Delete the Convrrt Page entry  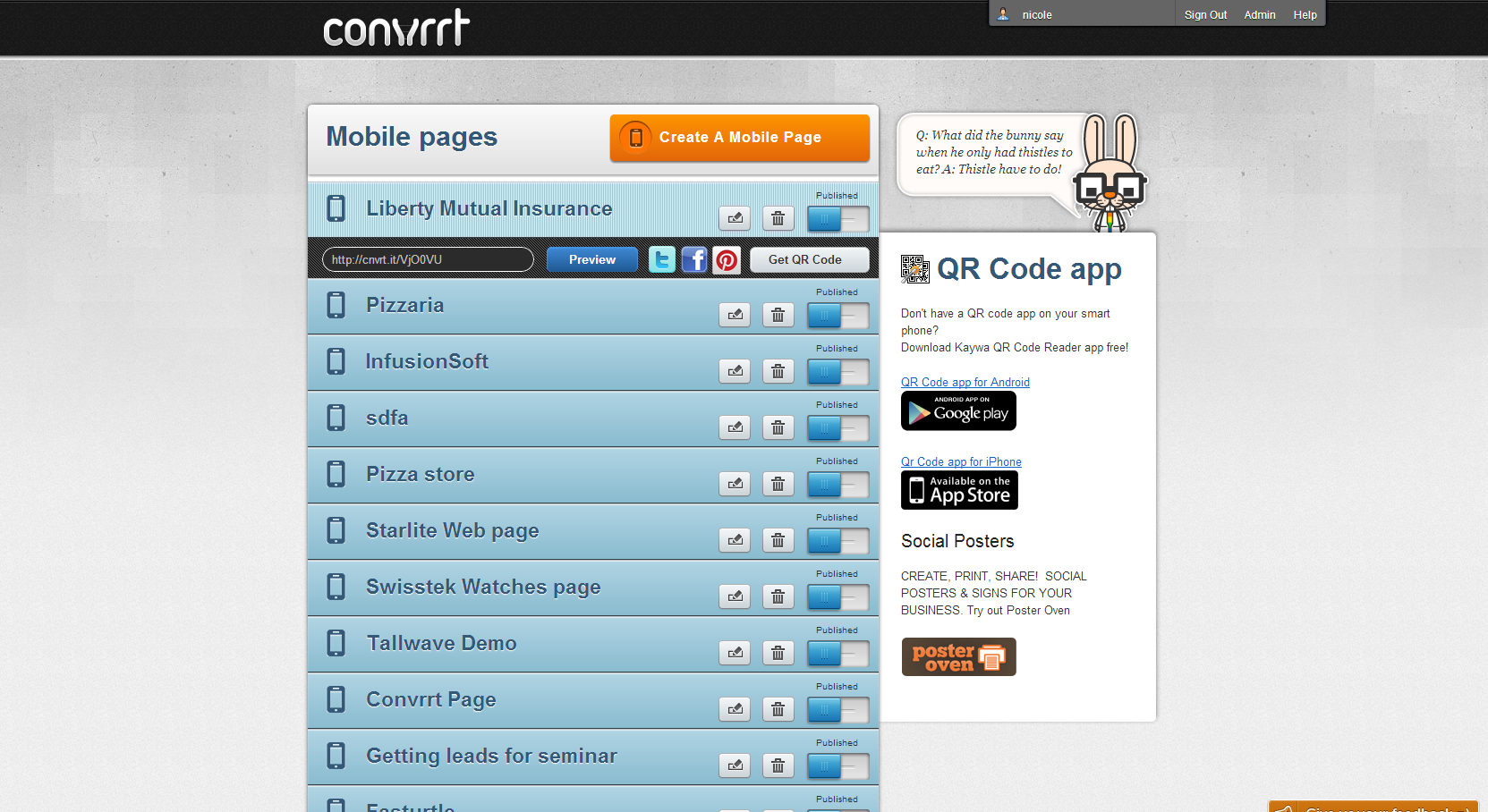778,709
